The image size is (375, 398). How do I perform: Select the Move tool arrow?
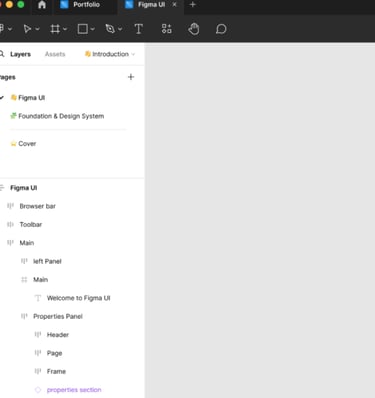click(x=27, y=29)
